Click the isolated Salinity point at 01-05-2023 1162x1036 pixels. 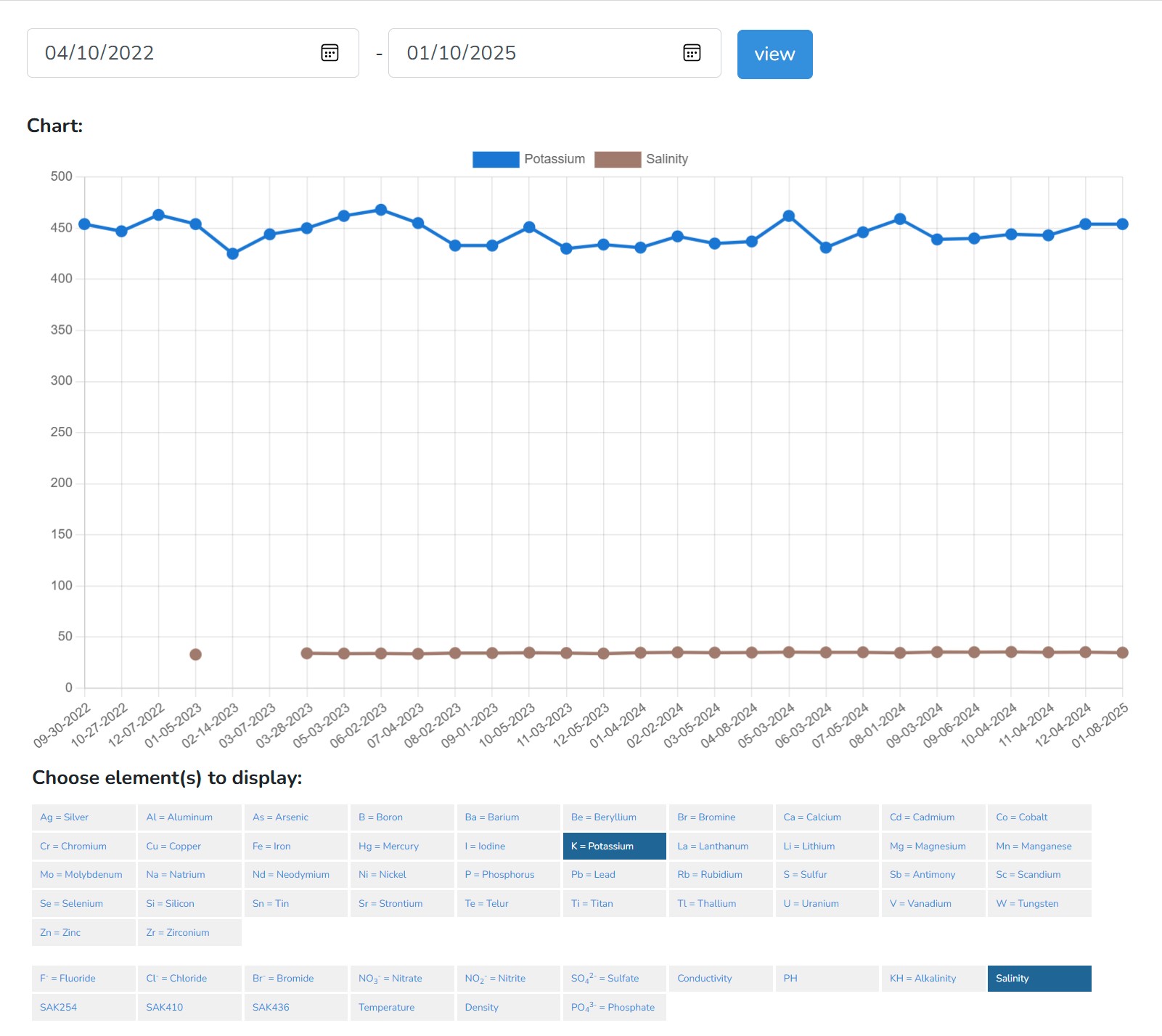[195, 655]
